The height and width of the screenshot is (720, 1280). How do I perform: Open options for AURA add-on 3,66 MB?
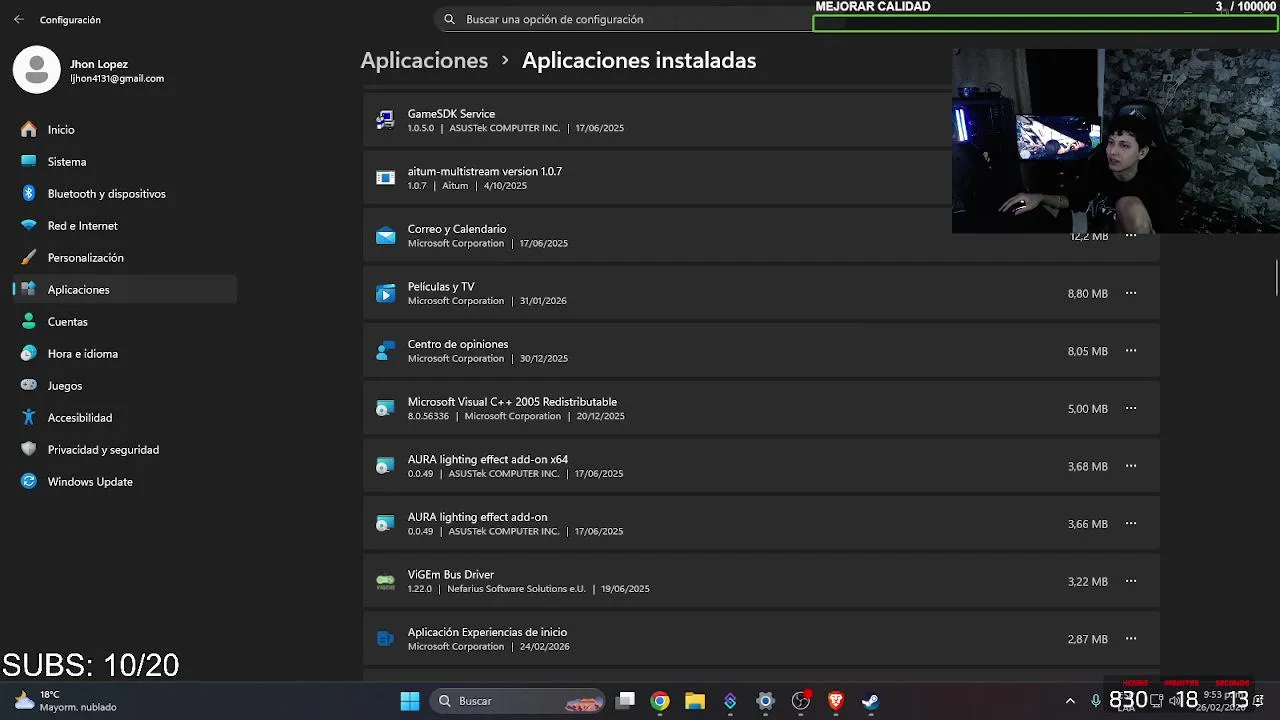[1131, 524]
